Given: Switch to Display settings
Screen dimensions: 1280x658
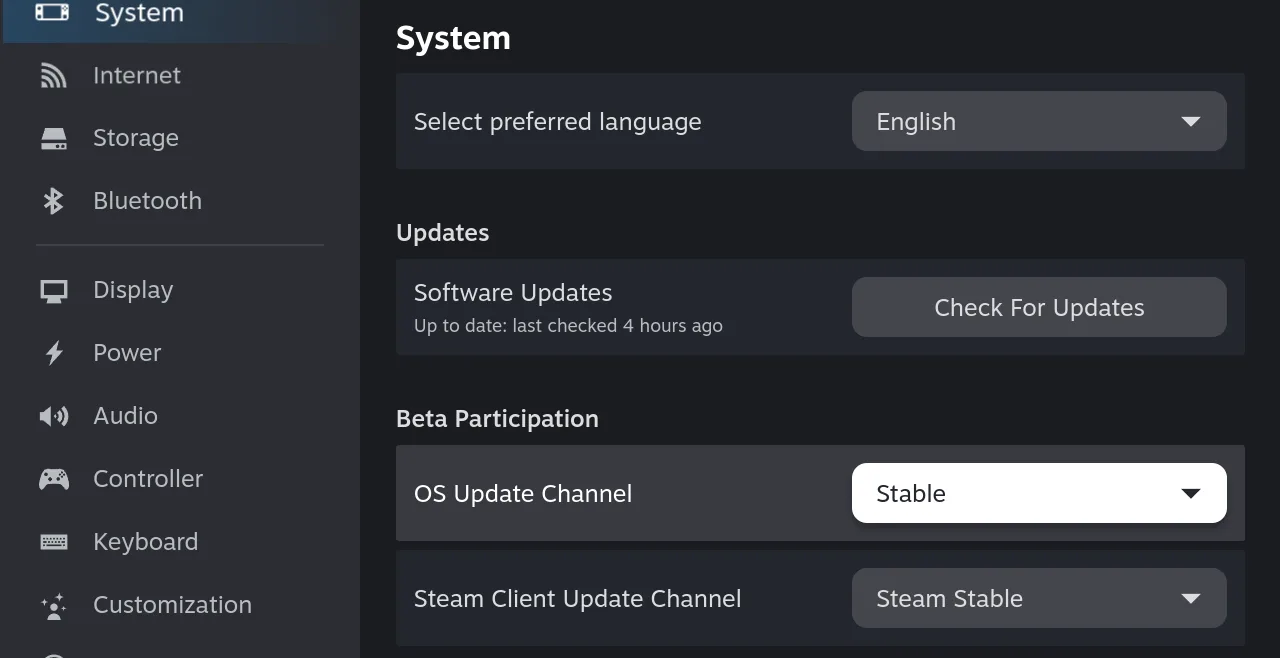Looking at the screenshot, I should pyautogui.click(x=180, y=290).
